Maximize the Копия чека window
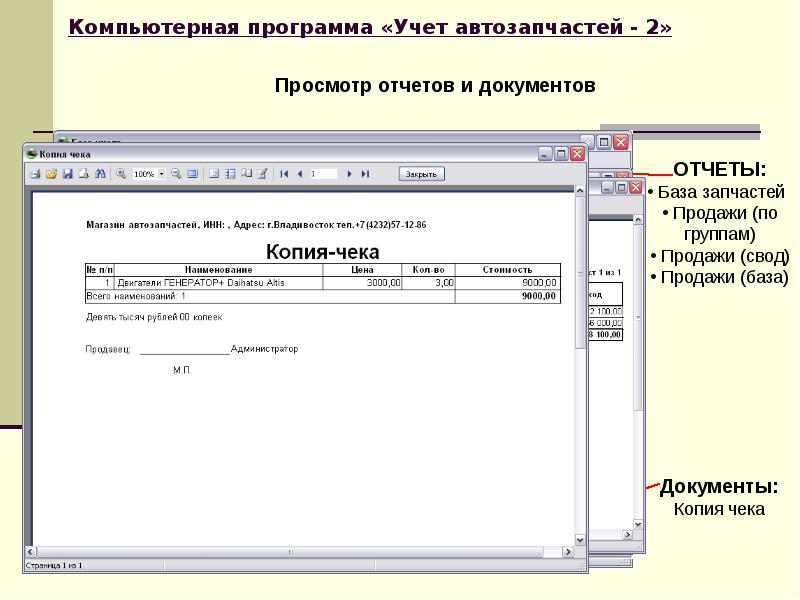This screenshot has width=800, height=600. pos(561,154)
